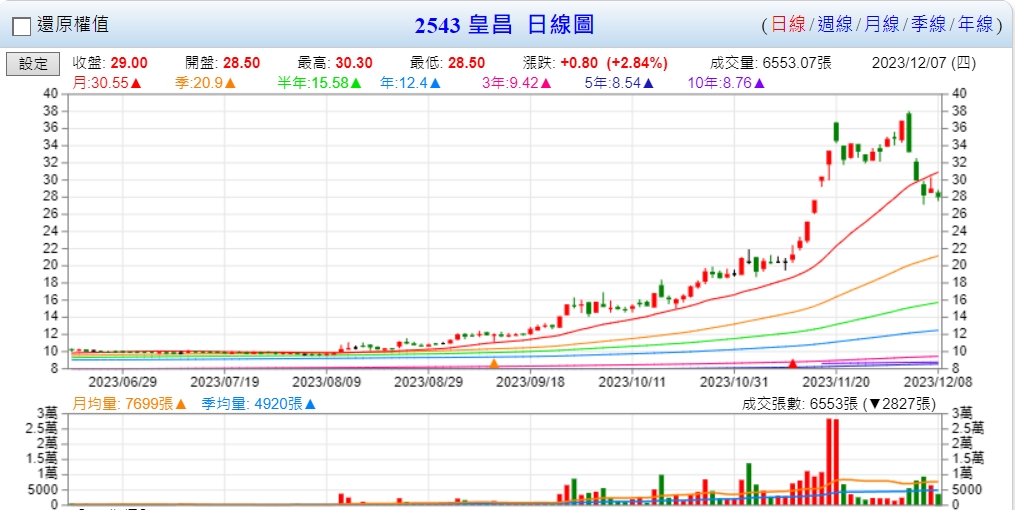Click the orange 季 20.9 average label
The height and width of the screenshot is (510, 1015).
205,83
